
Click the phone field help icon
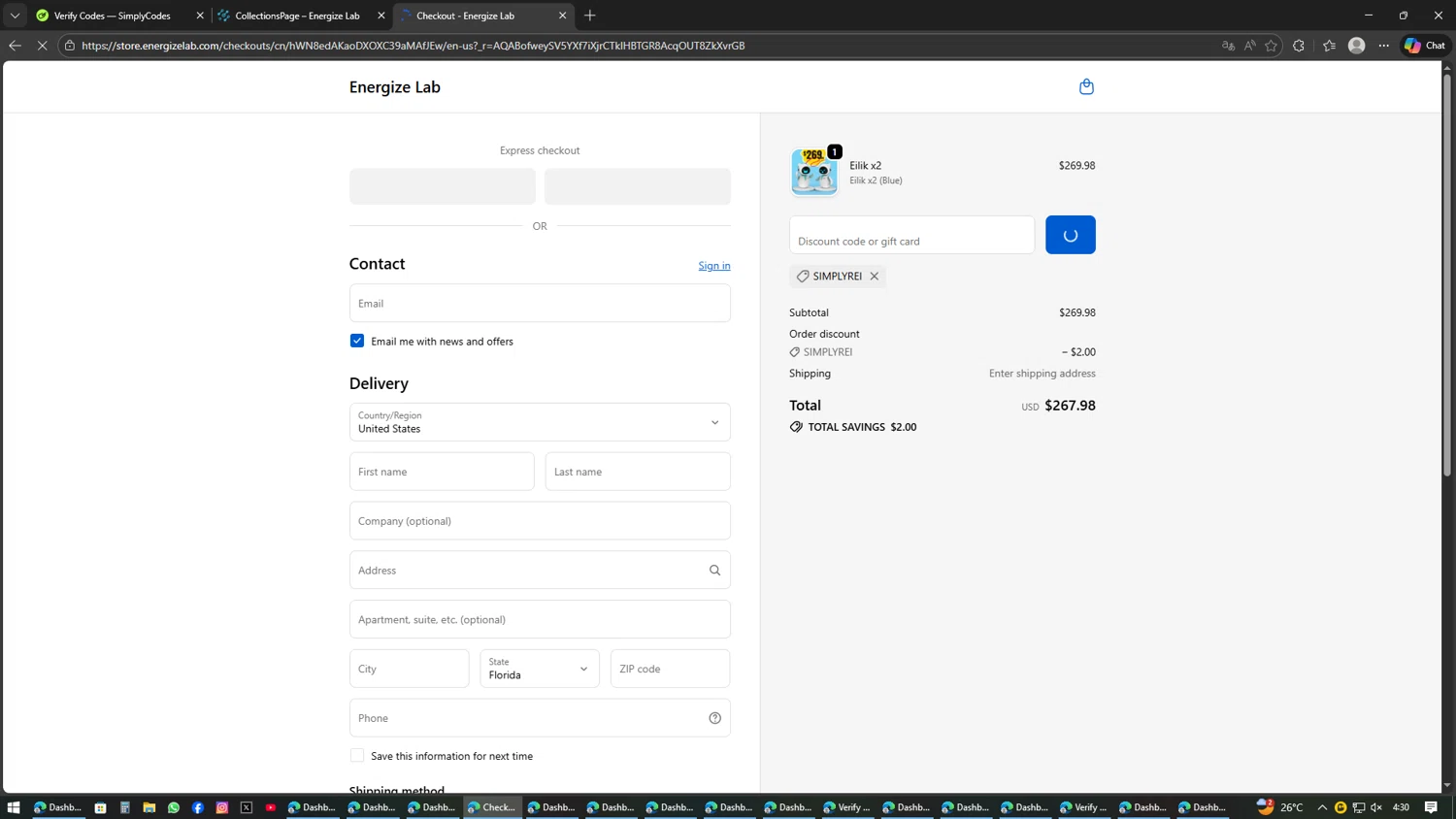click(714, 718)
